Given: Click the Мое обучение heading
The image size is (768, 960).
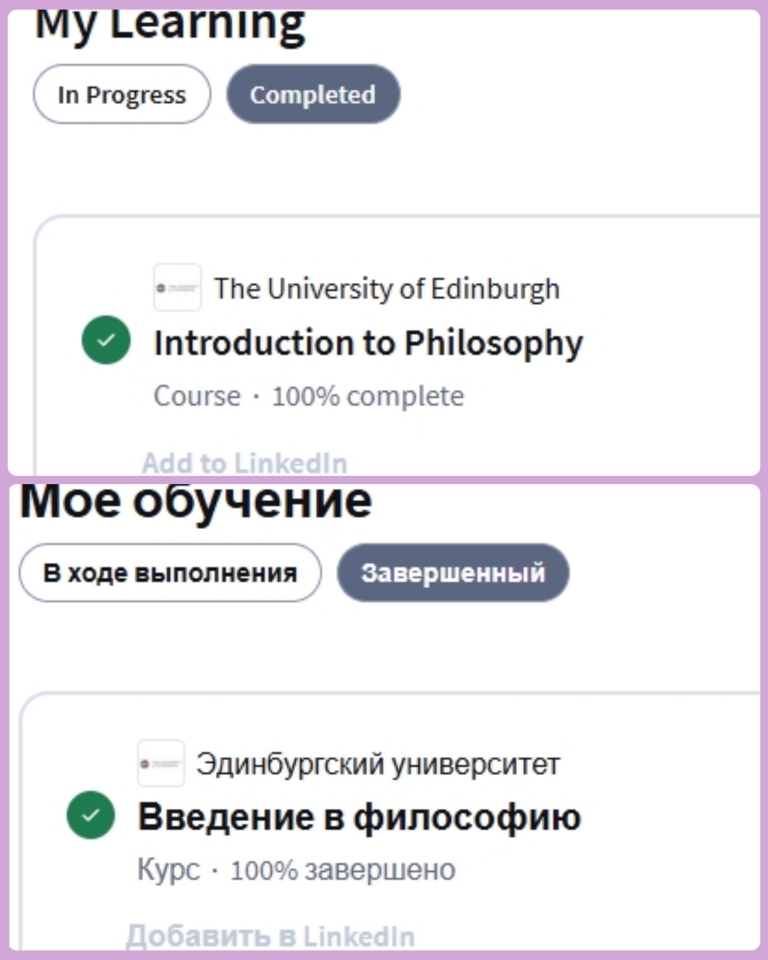Looking at the screenshot, I should coord(196,500).
